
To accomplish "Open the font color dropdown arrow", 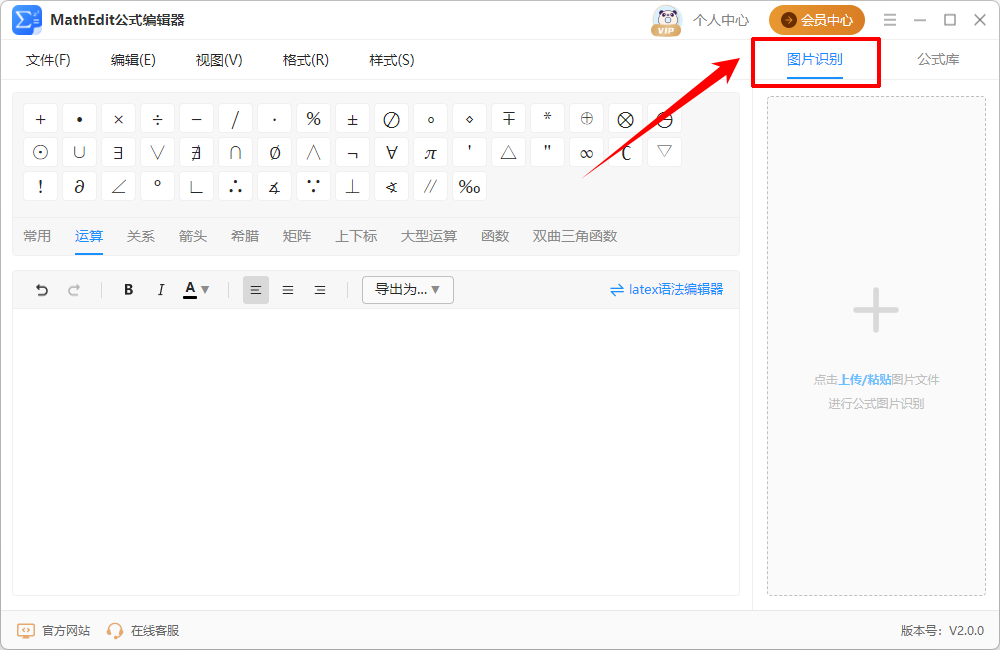I will pos(205,290).
